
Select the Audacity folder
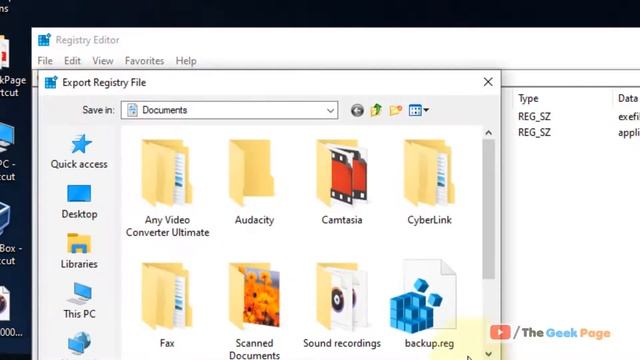click(254, 182)
